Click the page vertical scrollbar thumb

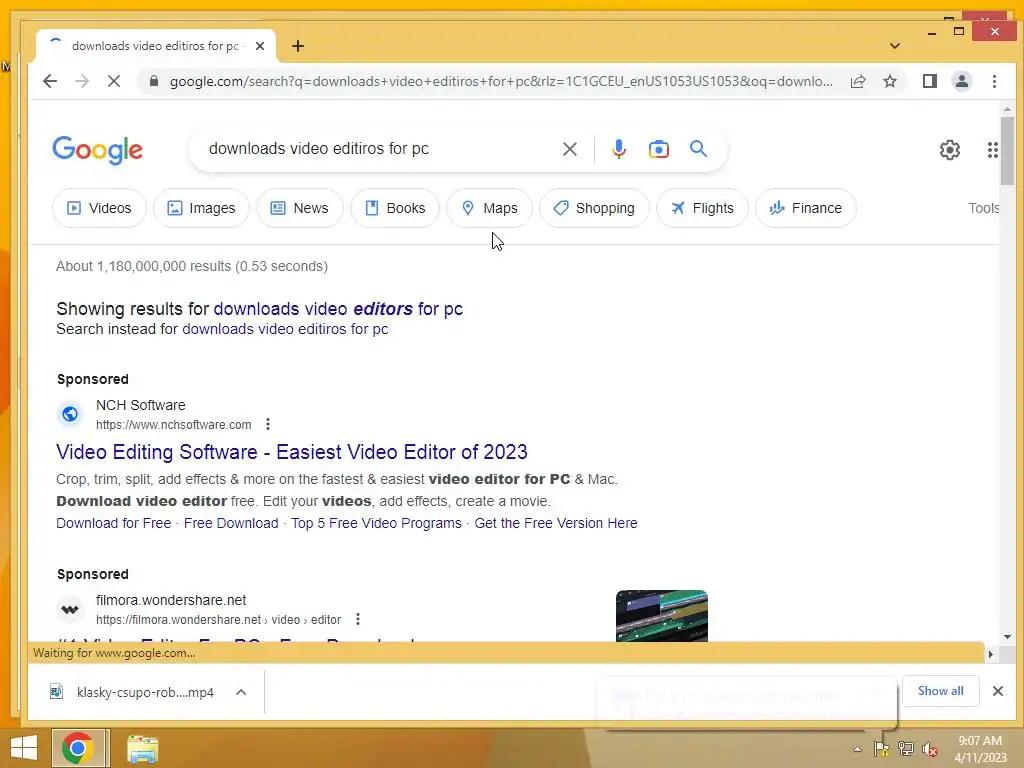[x=1007, y=151]
